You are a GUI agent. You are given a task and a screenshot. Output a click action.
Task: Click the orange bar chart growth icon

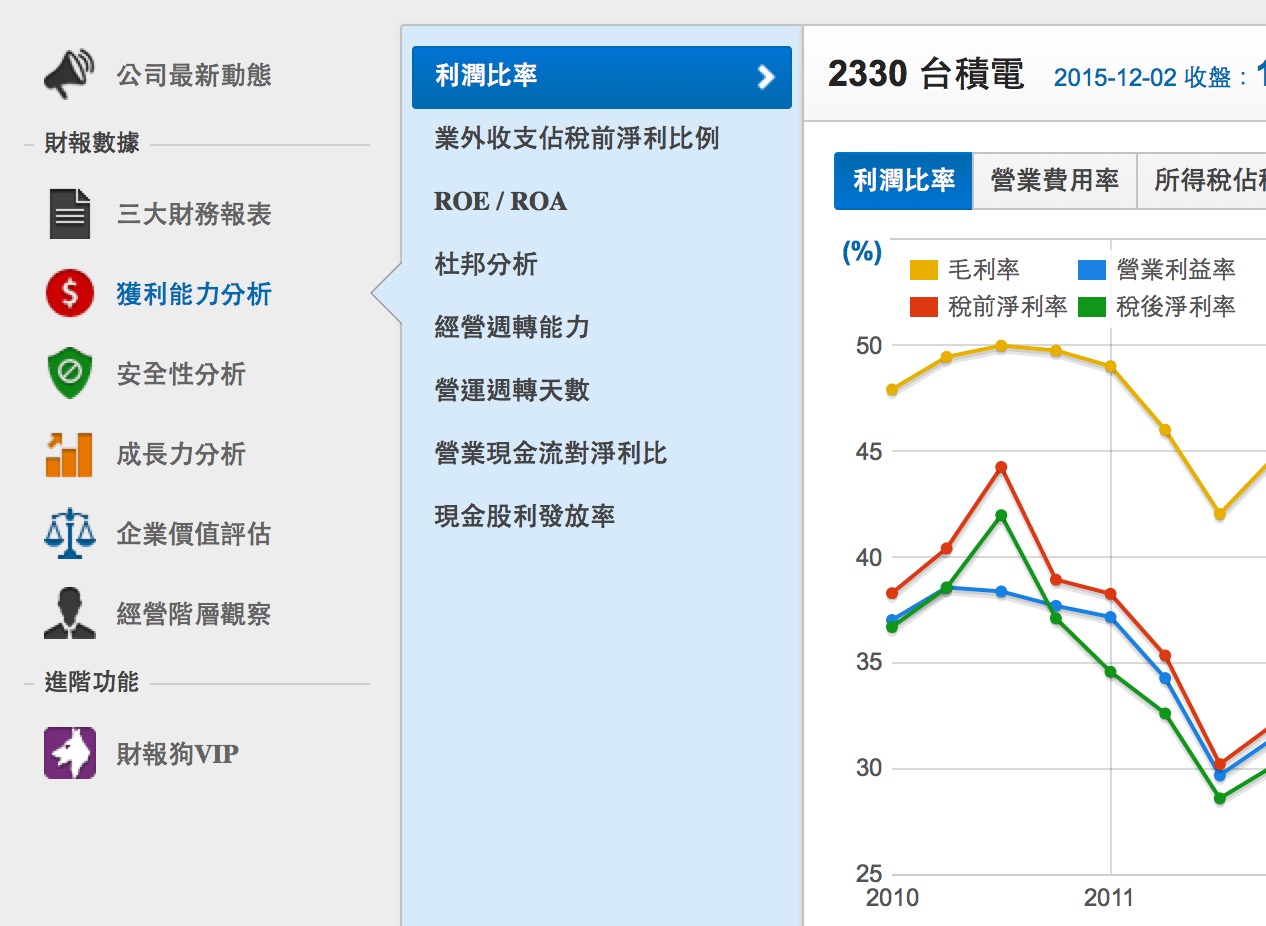pyautogui.click(x=69, y=454)
